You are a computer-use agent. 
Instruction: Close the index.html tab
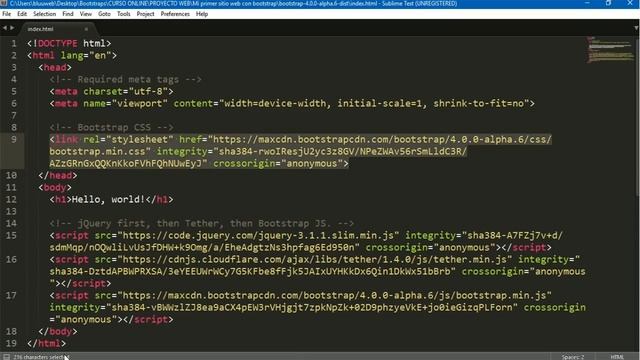[x=86, y=29]
